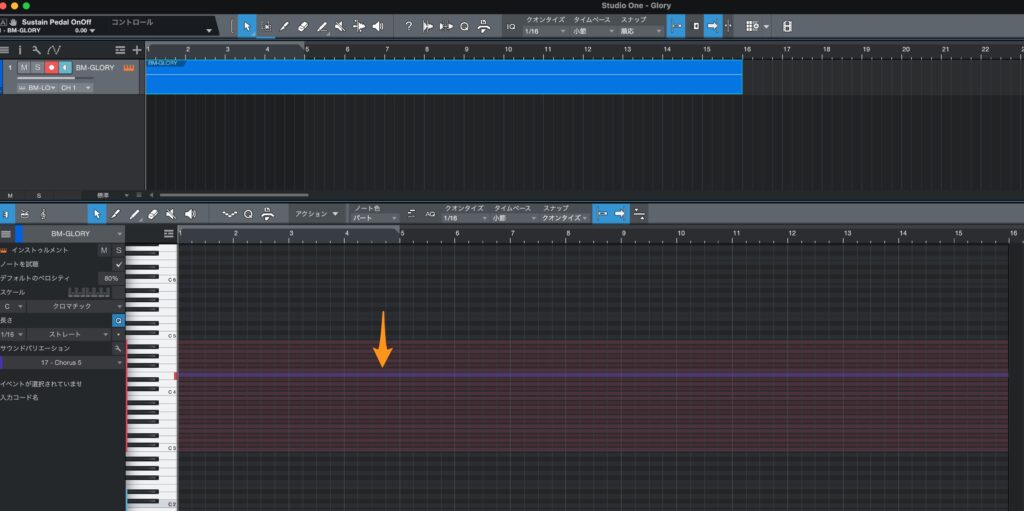Viewport: 1024px width, 511px height.
Task: Select the Mute tool in piano editor toolbar
Action: click(171, 214)
